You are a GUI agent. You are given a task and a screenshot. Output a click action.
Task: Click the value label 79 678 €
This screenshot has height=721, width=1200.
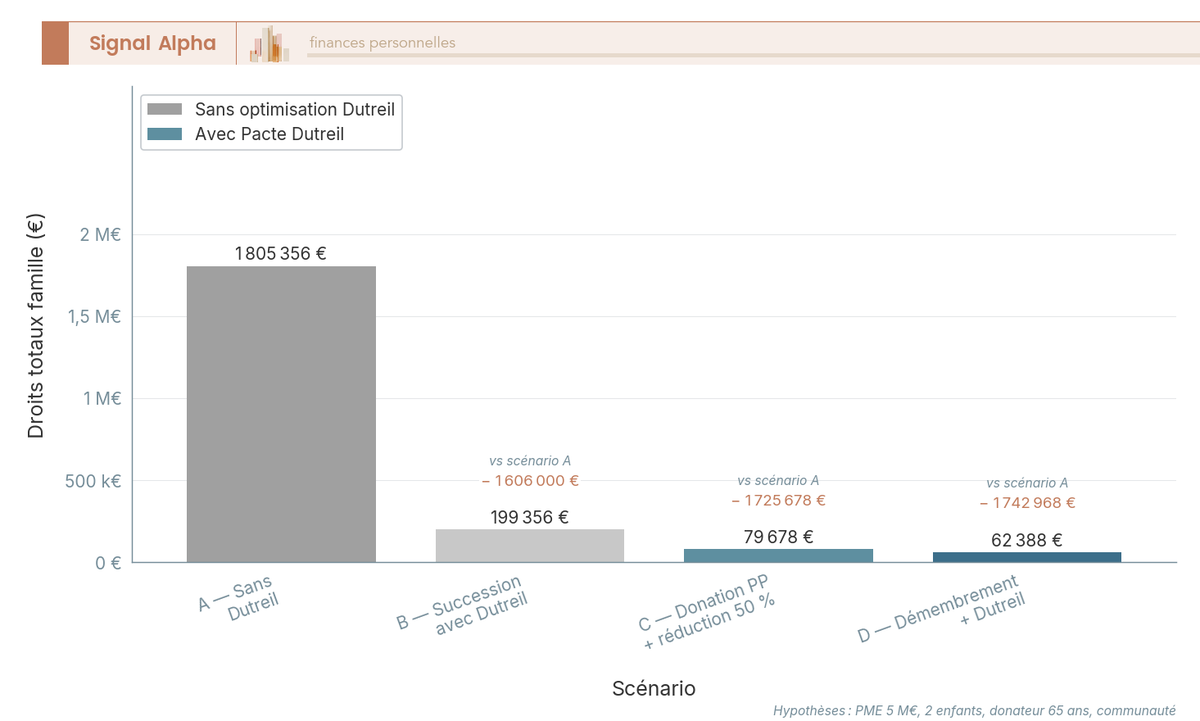click(778, 537)
